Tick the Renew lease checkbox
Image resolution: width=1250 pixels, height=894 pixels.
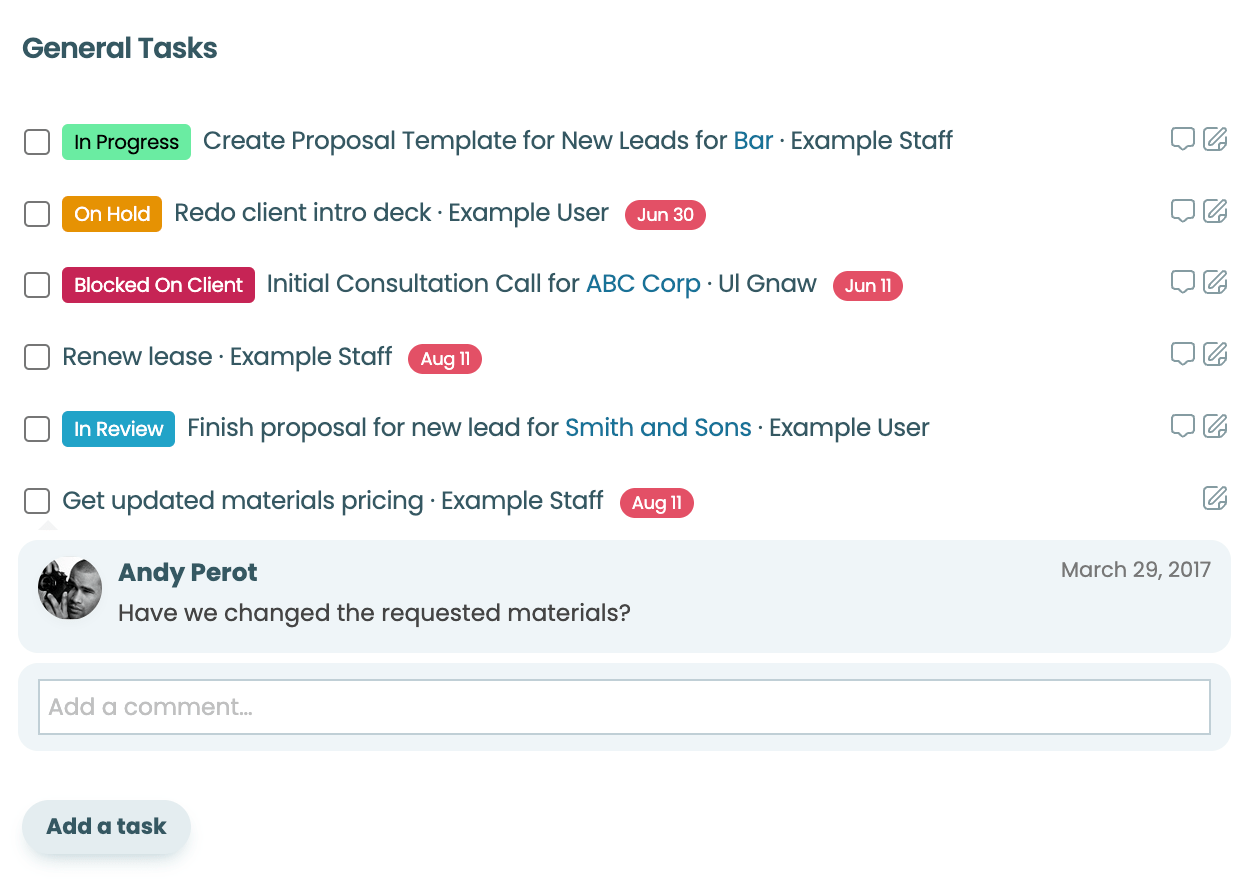pyautogui.click(x=37, y=357)
